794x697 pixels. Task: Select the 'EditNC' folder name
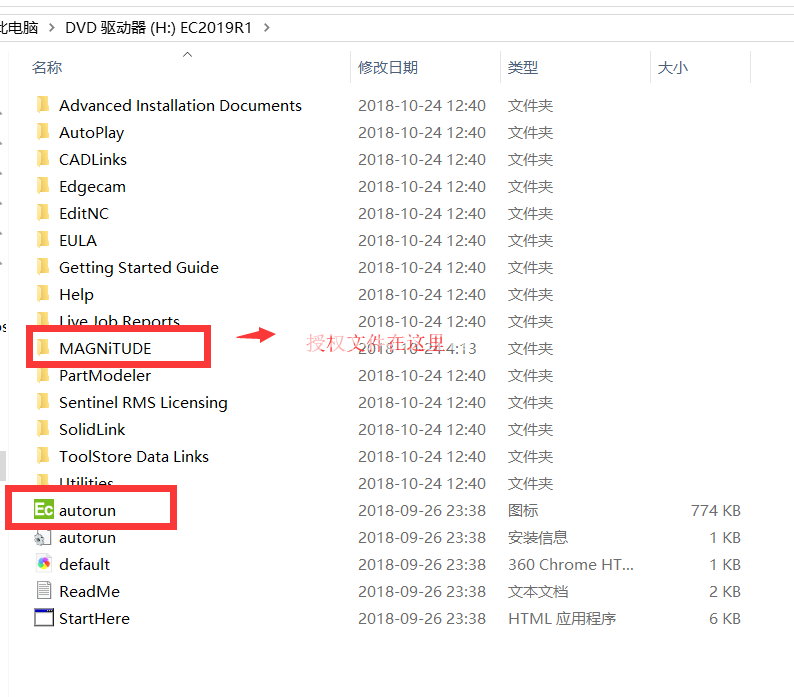(x=84, y=213)
